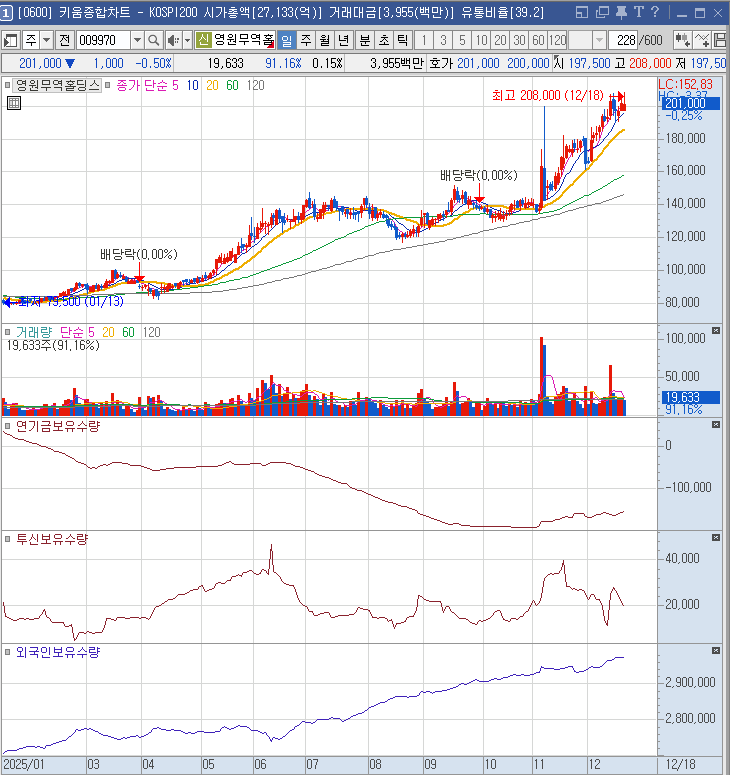Screen dimensions: 730x775
Task: Select the 60 interval button
Action: (537, 40)
